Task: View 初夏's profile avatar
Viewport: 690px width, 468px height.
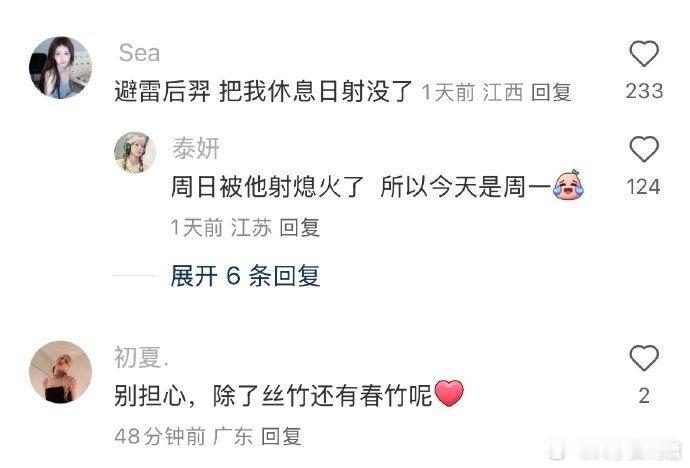Action: click(60, 372)
